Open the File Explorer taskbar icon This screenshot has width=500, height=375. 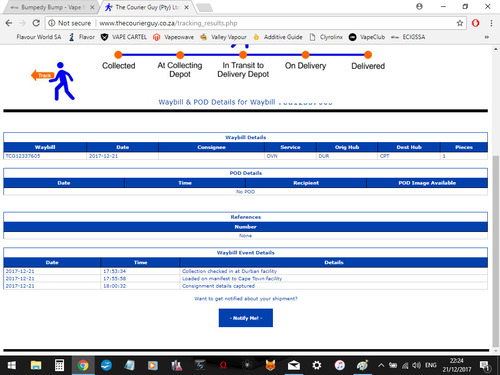tap(36, 365)
